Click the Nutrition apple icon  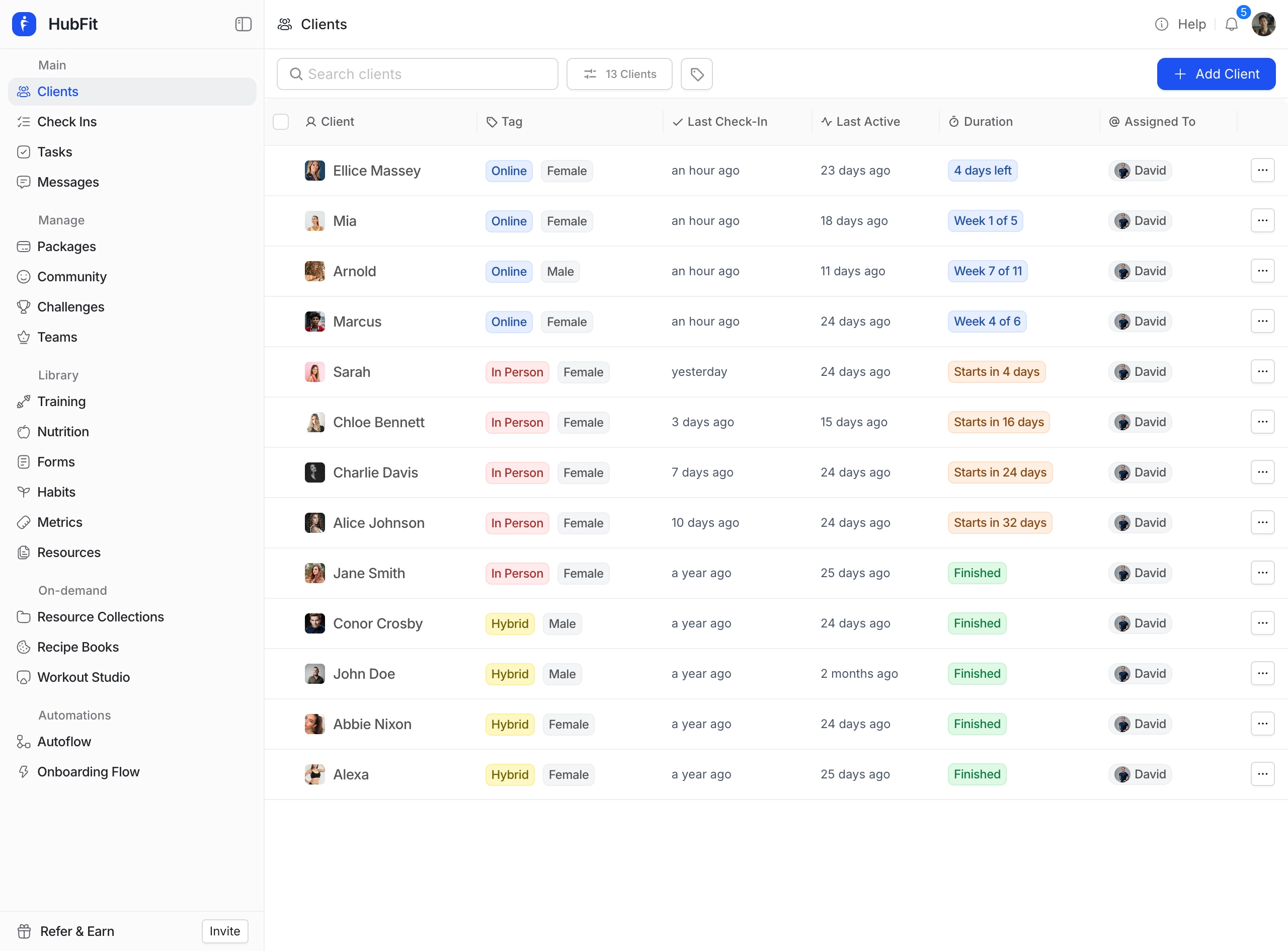(24, 432)
